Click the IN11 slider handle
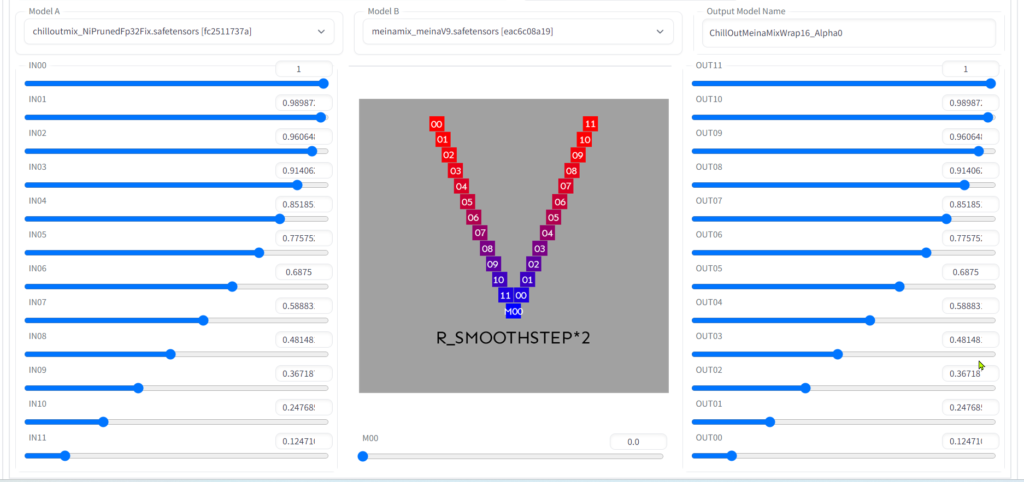The height and width of the screenshot is (482, 1024). (65, 456)
